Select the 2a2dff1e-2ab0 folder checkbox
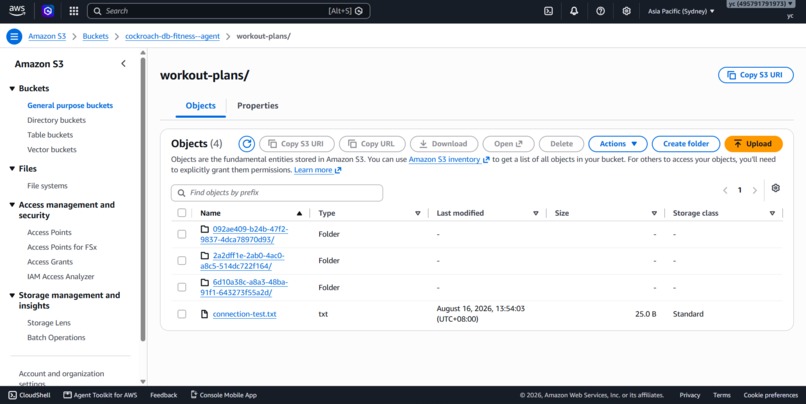 click(182, 261)
